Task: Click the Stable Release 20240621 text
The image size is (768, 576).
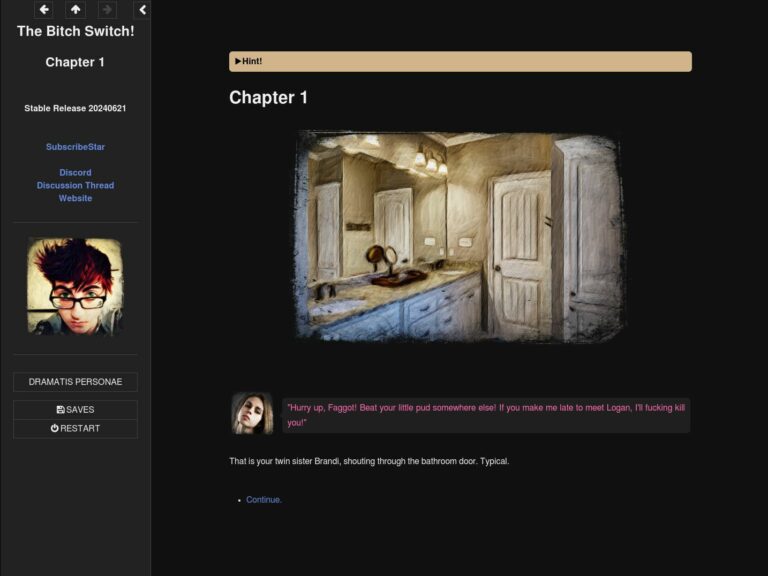Action: [x=75, y=108]
